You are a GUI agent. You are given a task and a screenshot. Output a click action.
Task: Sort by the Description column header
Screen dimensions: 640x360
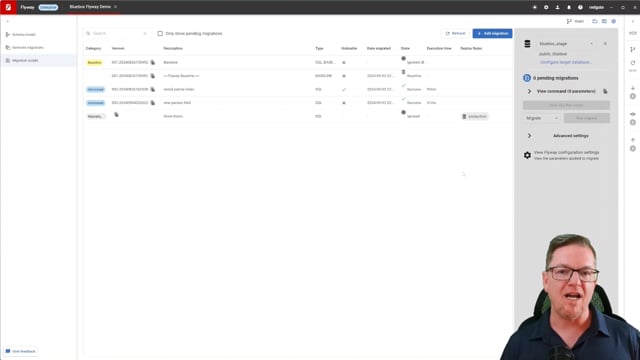[173, 49]
